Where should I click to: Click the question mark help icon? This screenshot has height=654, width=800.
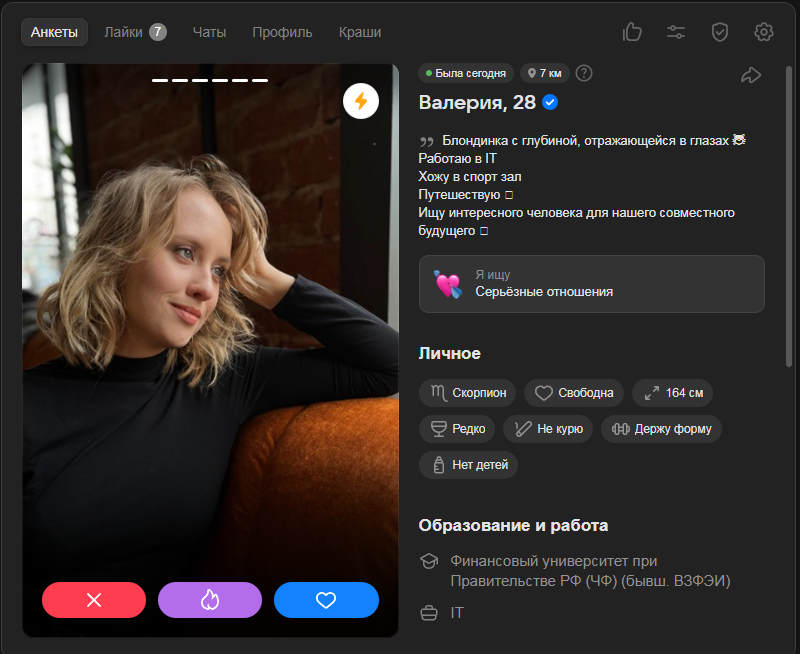(585, 73)
